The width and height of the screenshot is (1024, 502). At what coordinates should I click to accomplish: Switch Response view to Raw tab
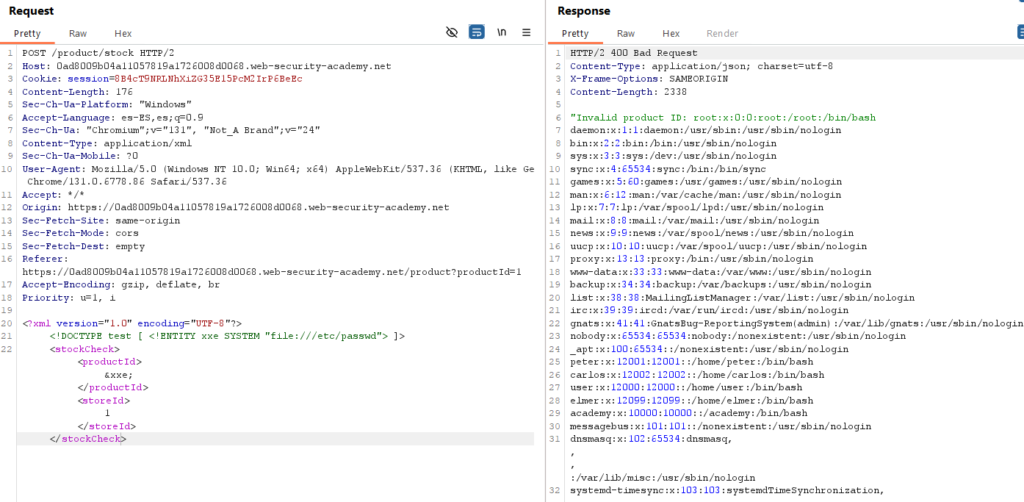pos(626,33)
